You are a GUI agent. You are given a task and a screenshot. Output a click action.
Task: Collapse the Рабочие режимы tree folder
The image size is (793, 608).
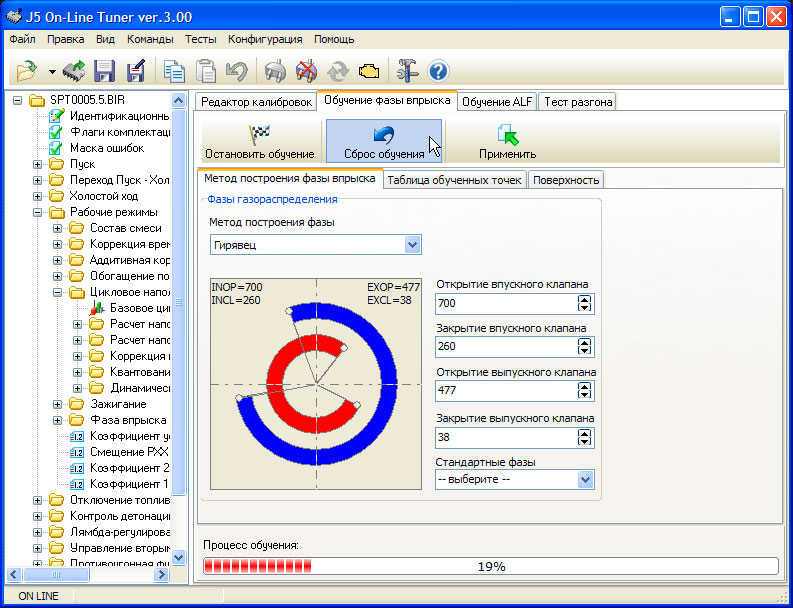[x=38, y=212]
